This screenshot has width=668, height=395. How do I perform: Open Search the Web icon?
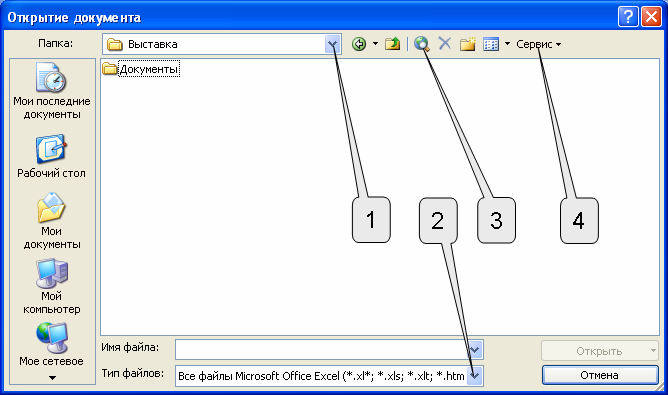point(421,44)
